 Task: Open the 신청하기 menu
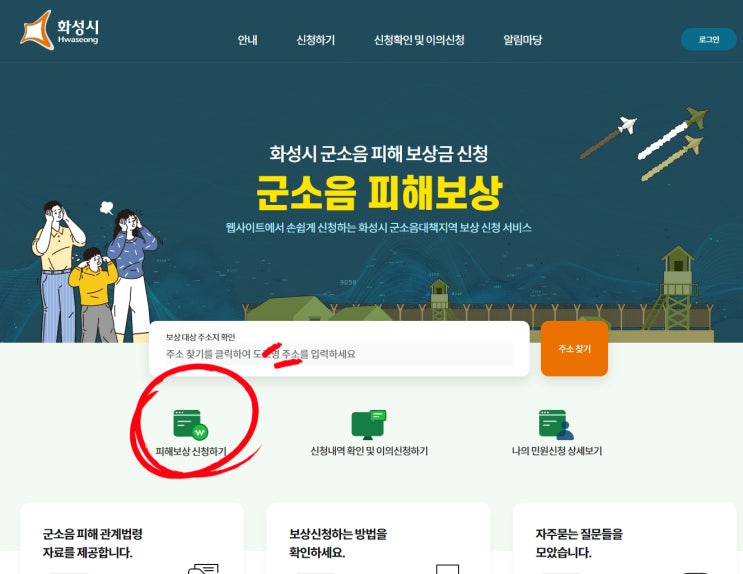click(x=316, y=40)
